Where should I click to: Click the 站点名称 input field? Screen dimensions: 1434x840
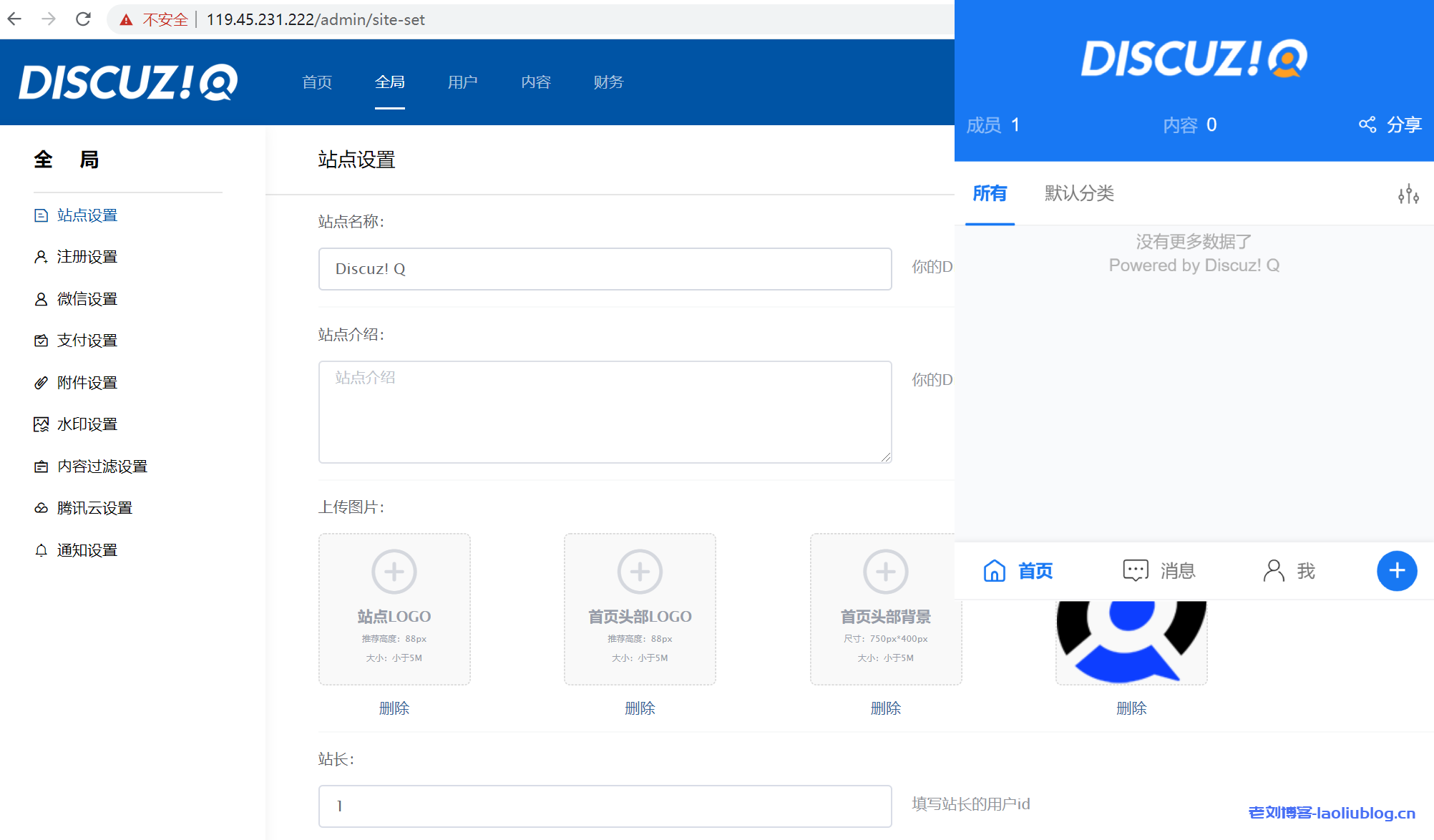click(x=605, y=269)
